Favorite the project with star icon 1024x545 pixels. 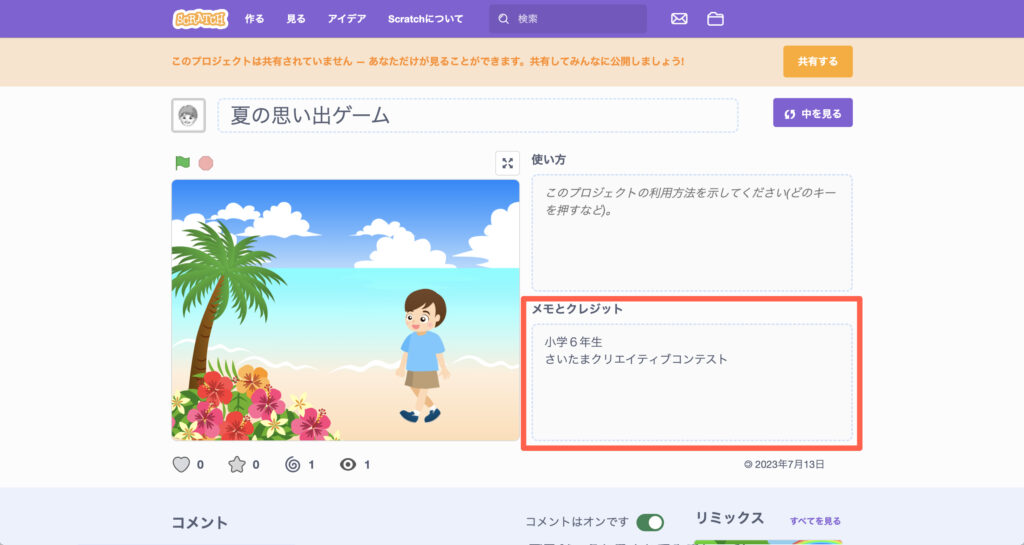[x=236, y=464]
